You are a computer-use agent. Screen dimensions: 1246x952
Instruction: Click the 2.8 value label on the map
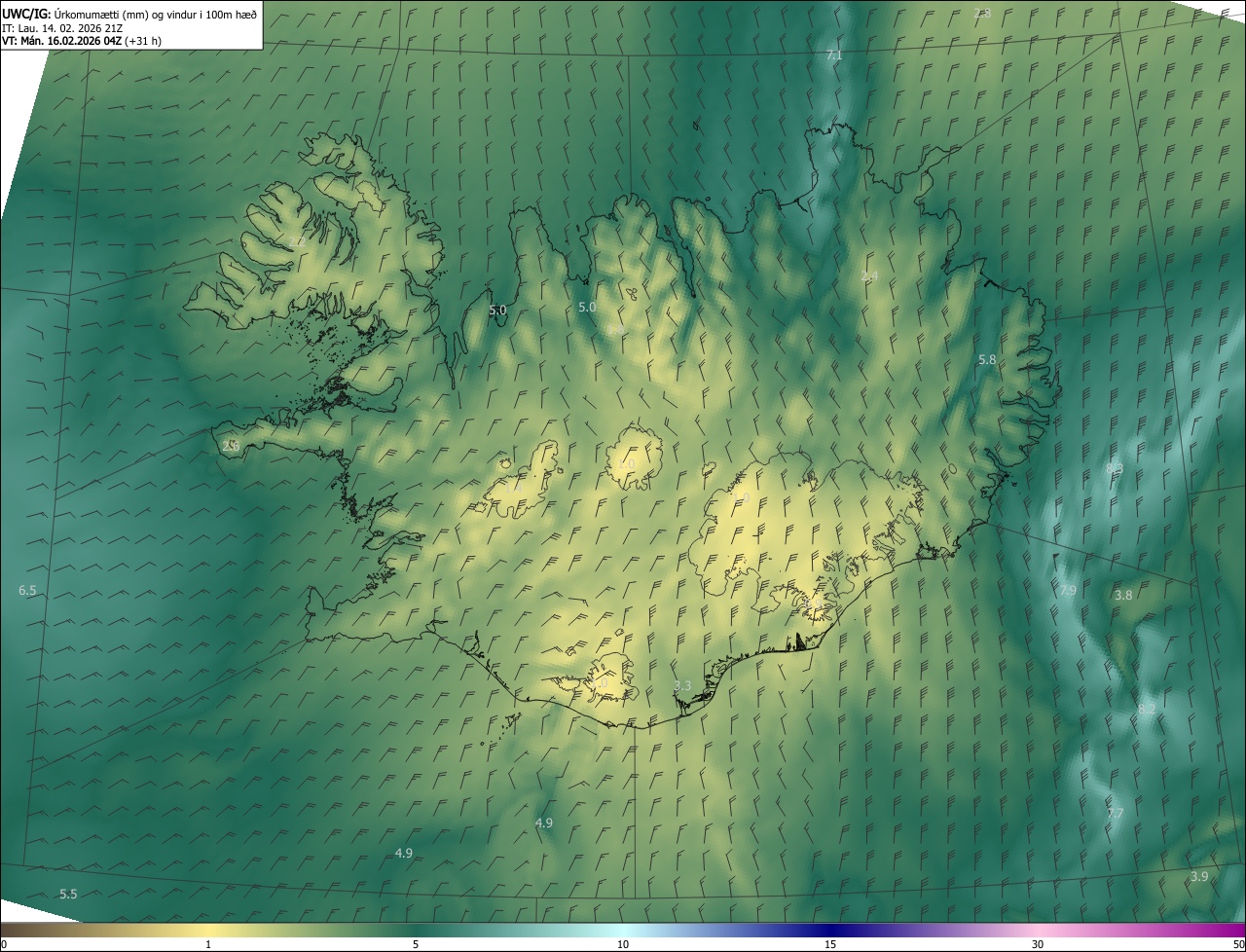pos(982,14)
